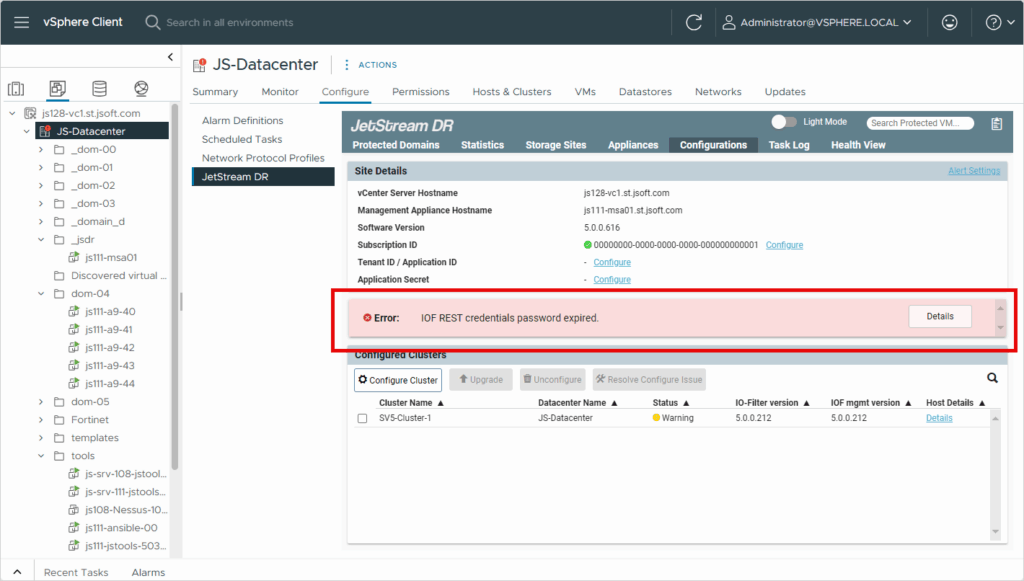This screenshot has width=1024, height=581.
Task: Toggle the Light Mode switch
Action: pos(785,122)
